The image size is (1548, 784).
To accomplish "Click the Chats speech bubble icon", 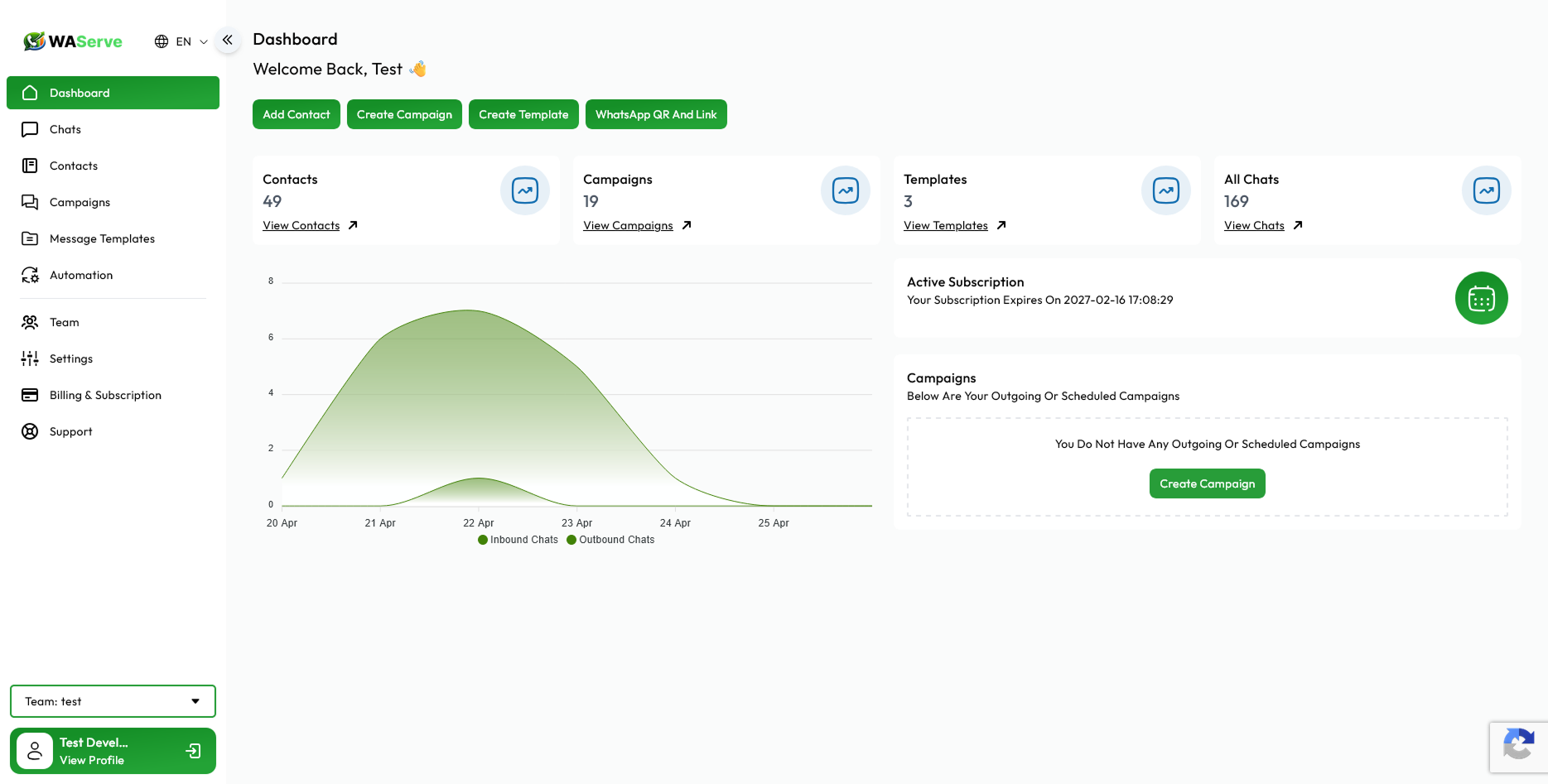I will [x=30, y=129].
